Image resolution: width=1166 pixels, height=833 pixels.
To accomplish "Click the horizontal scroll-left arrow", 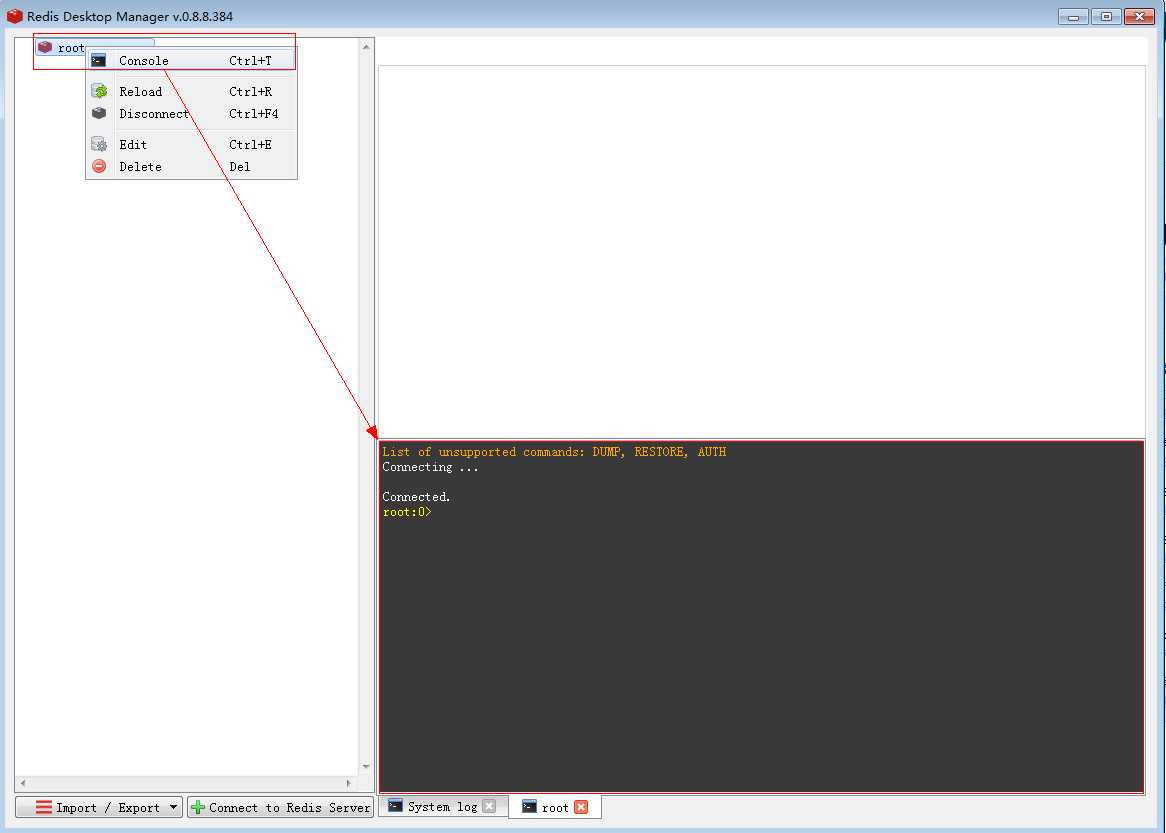I will pyautogui.click(x=23, y=783).
